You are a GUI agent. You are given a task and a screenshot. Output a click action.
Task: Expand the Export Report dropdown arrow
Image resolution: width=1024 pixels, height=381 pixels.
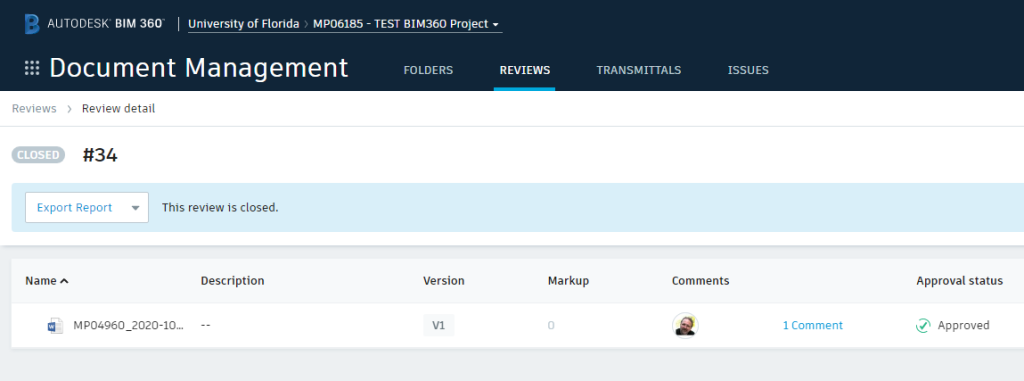coord(135,208)
